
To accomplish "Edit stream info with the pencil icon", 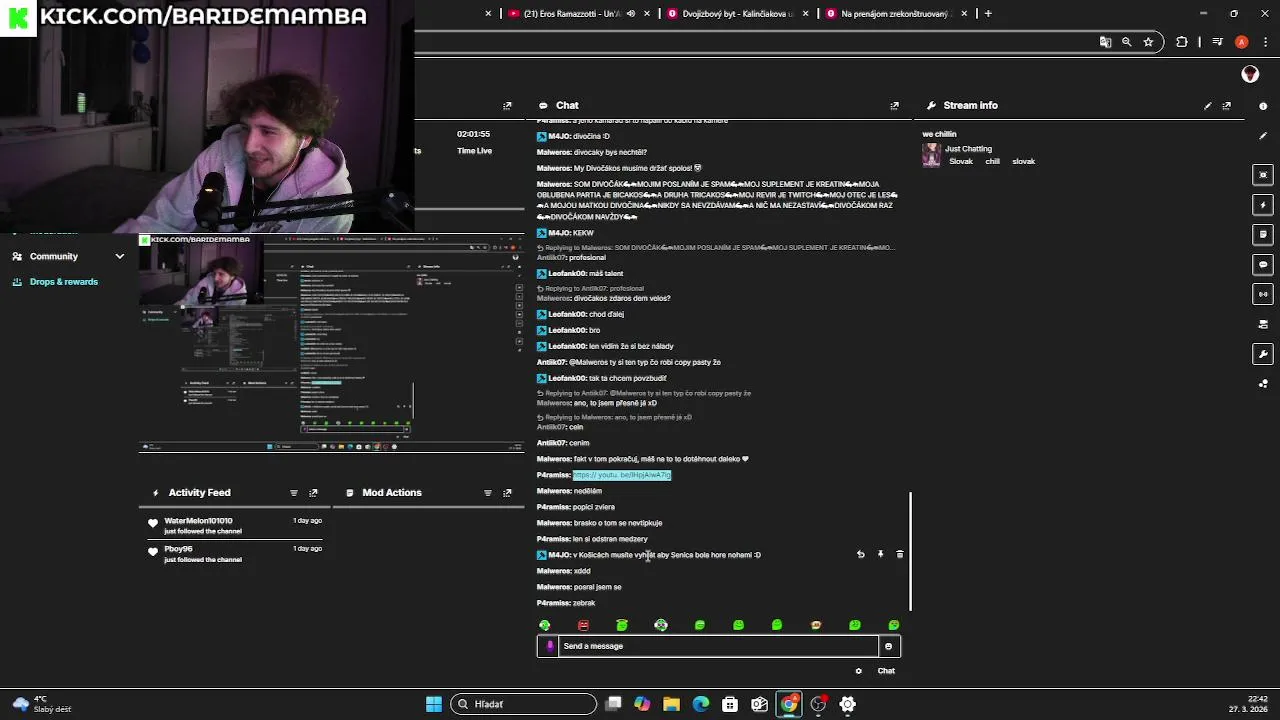I will pos(1208,105).
